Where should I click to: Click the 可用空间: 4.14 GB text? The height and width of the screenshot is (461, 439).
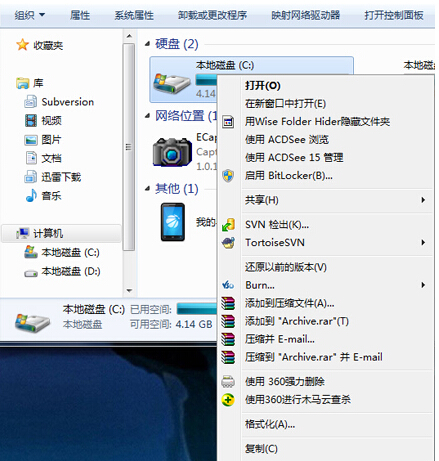pos(171,324)
